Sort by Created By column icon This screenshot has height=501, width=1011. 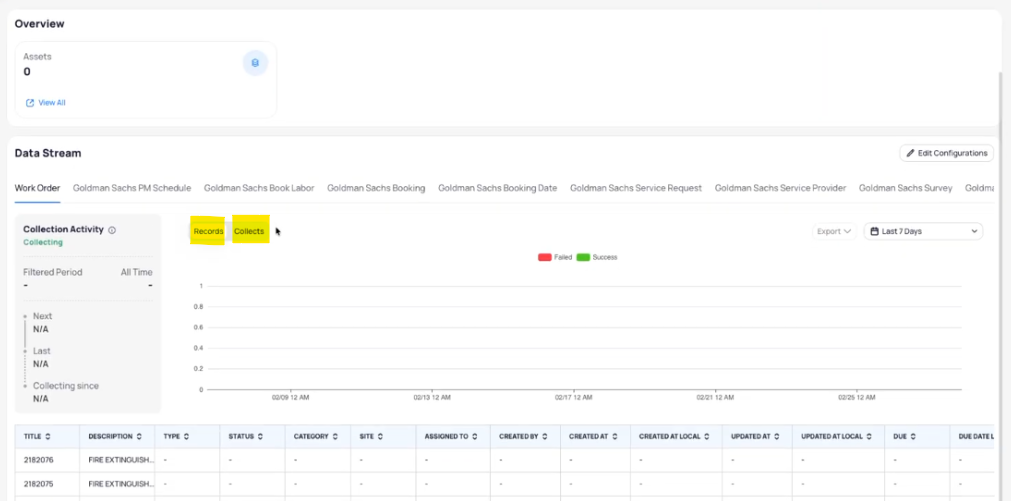[546, 437]
